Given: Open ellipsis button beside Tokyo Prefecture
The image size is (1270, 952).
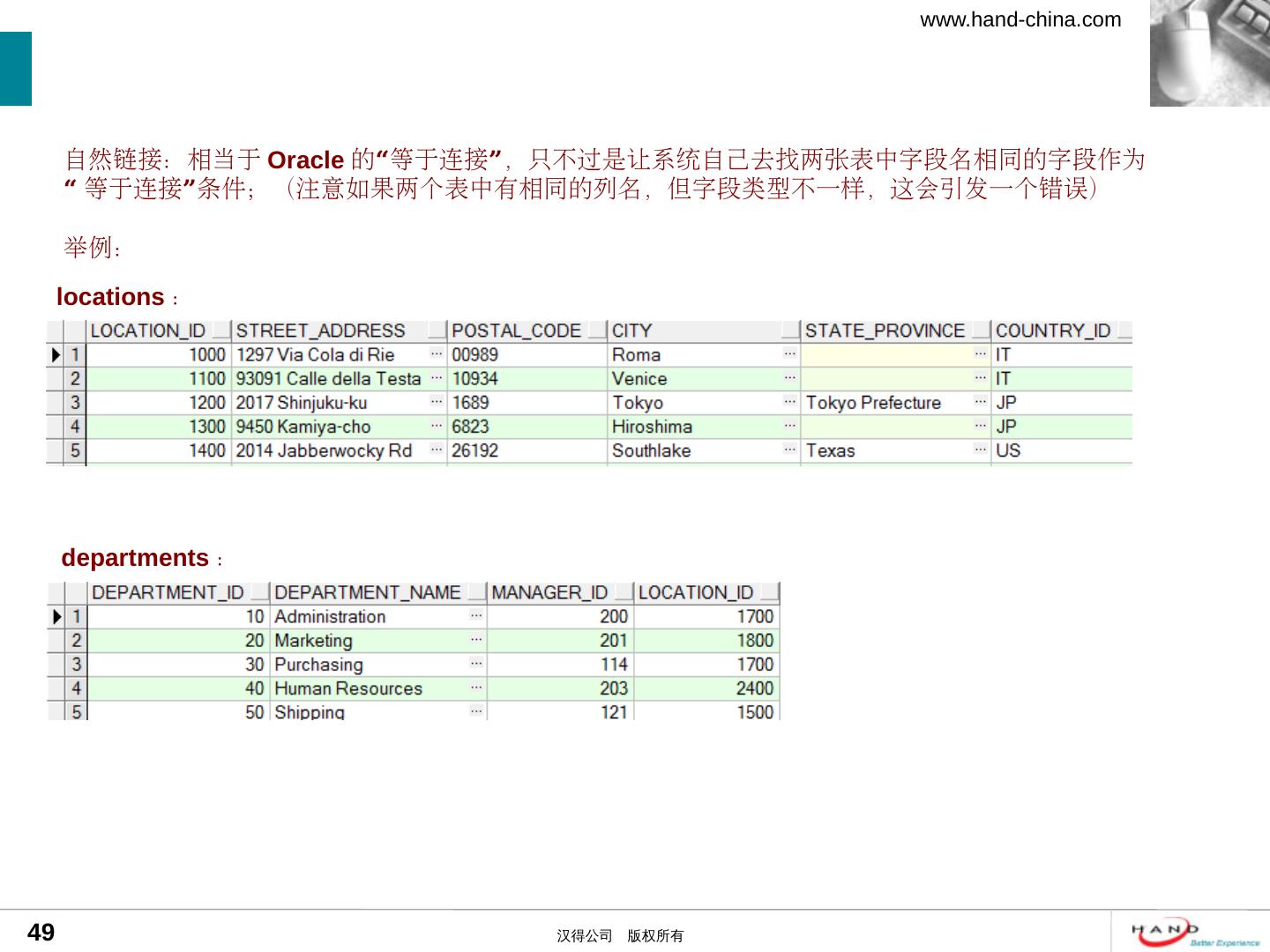Looking at the screenshot, I should tap(981, 402).
